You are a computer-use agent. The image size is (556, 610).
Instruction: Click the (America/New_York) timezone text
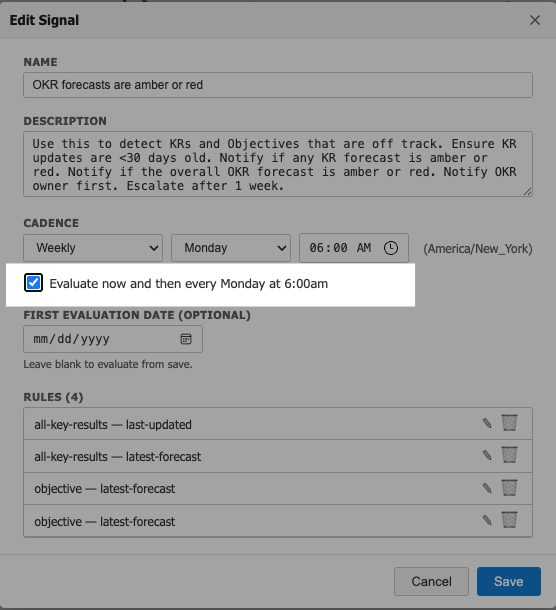click(478, 249)
